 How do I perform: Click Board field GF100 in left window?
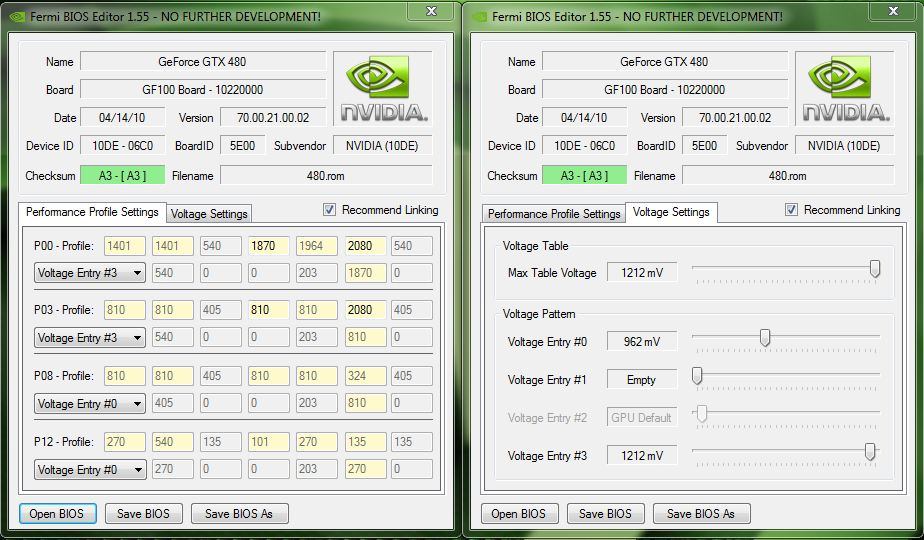(203, 90)
